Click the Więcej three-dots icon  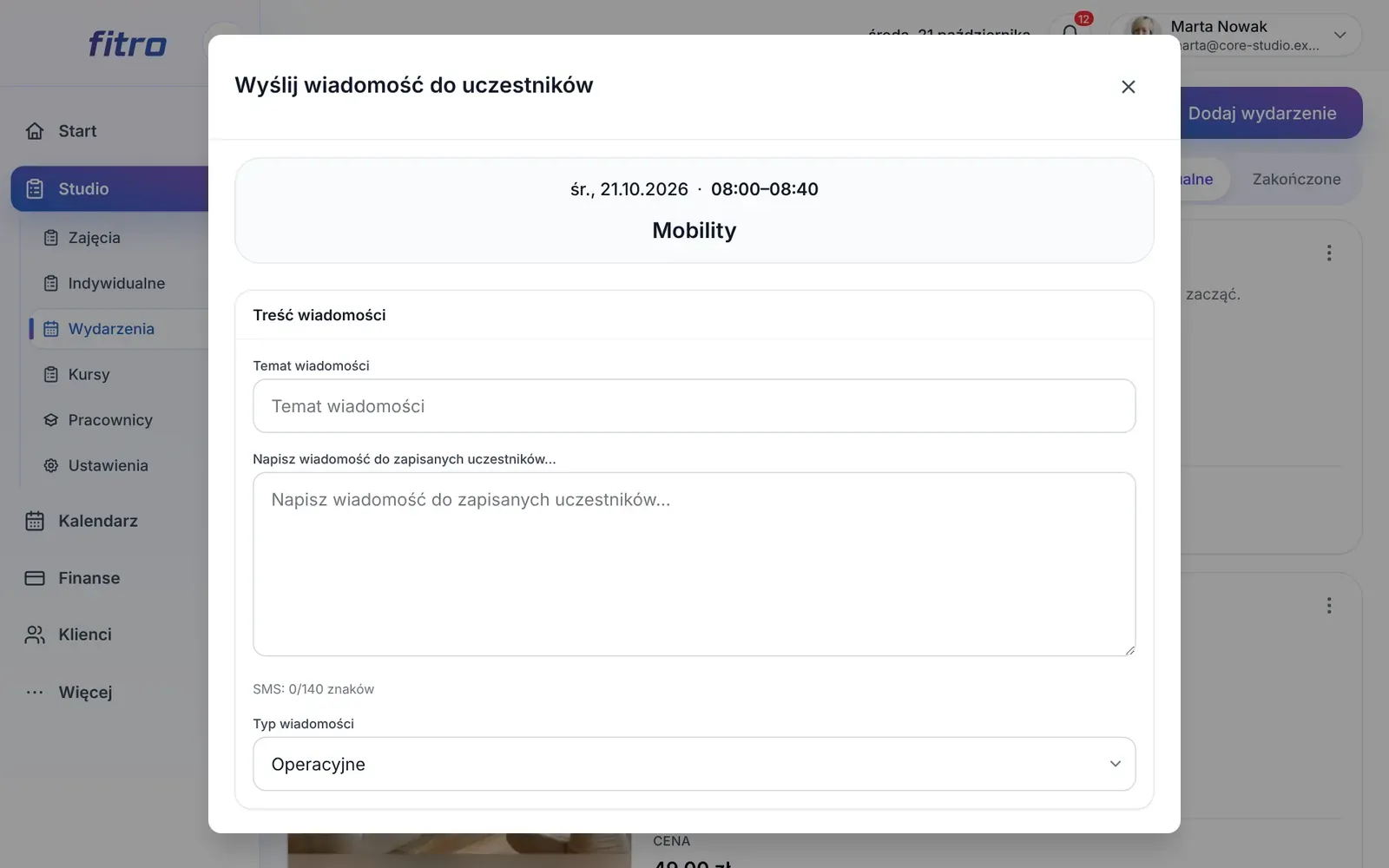35,692
